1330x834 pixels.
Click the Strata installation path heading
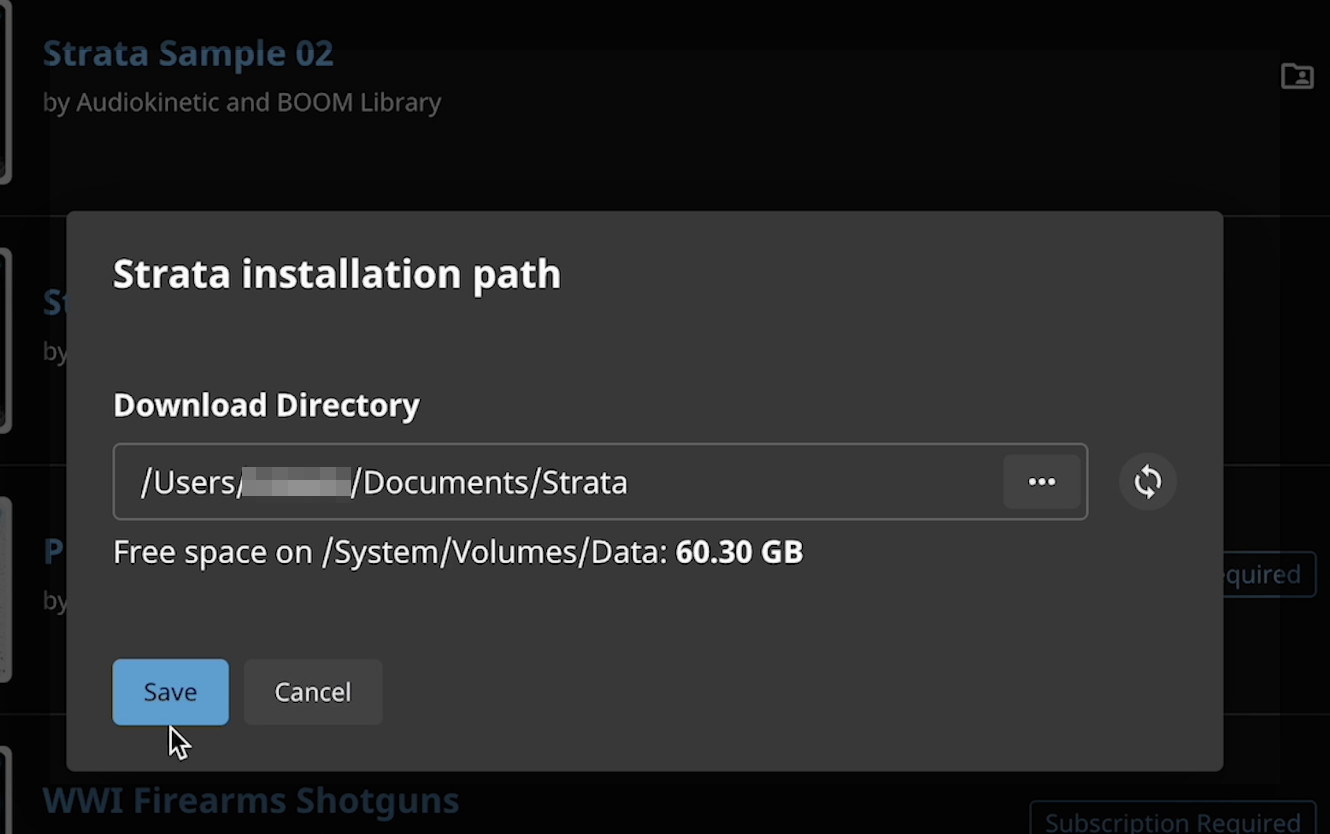pos(337,274)
